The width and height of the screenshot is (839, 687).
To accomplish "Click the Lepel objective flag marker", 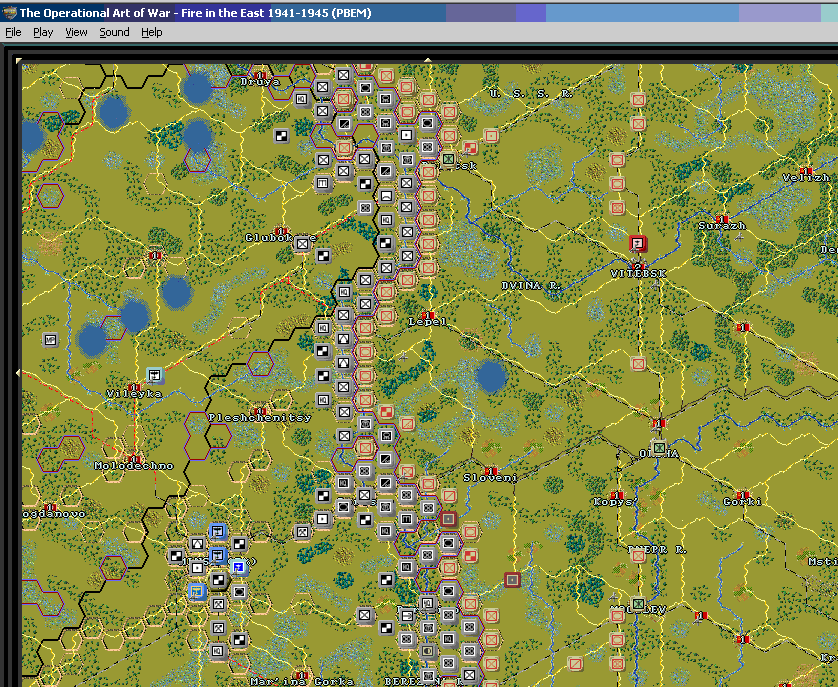I will coord(428,315).
